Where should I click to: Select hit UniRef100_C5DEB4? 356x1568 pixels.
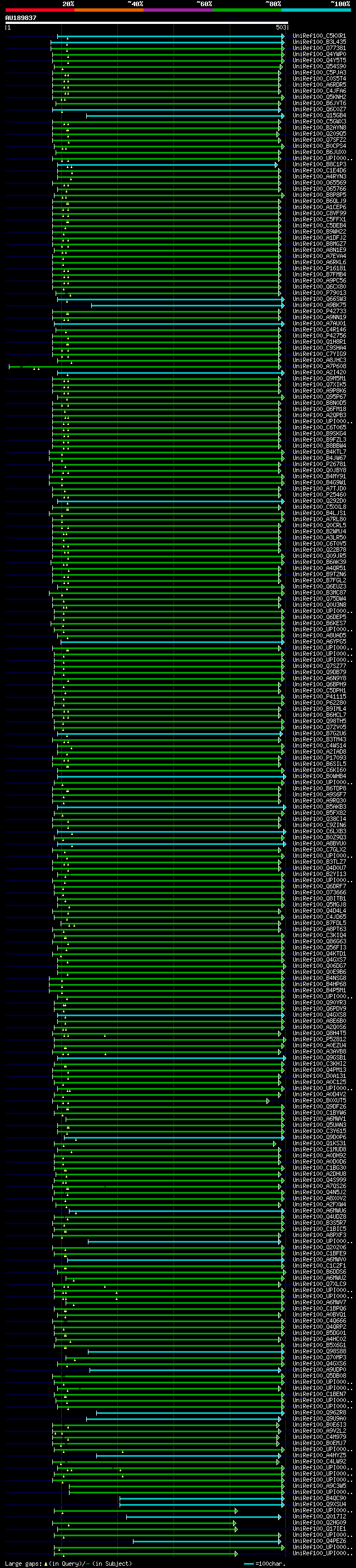coord(319,226)
